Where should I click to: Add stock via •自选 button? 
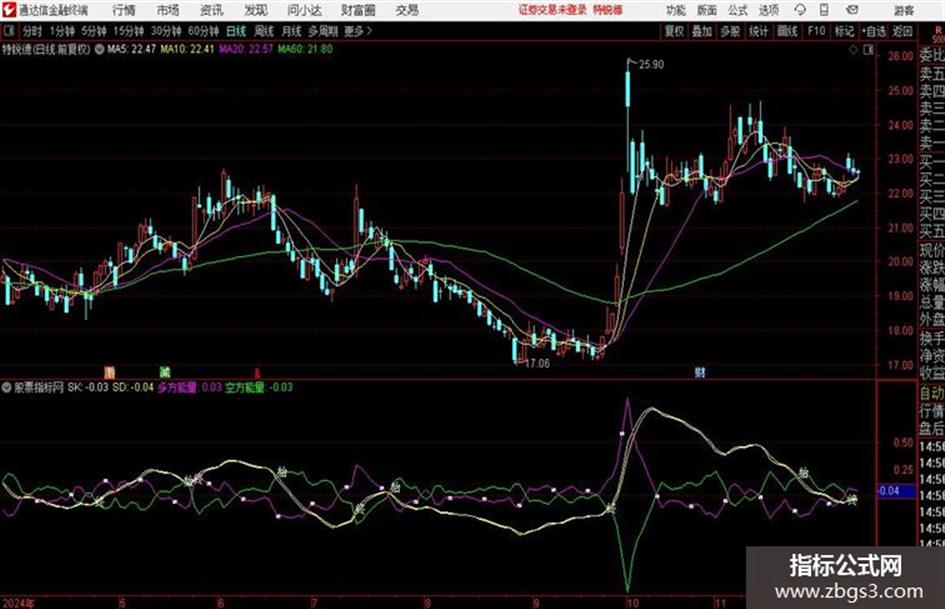coord(874,31)
